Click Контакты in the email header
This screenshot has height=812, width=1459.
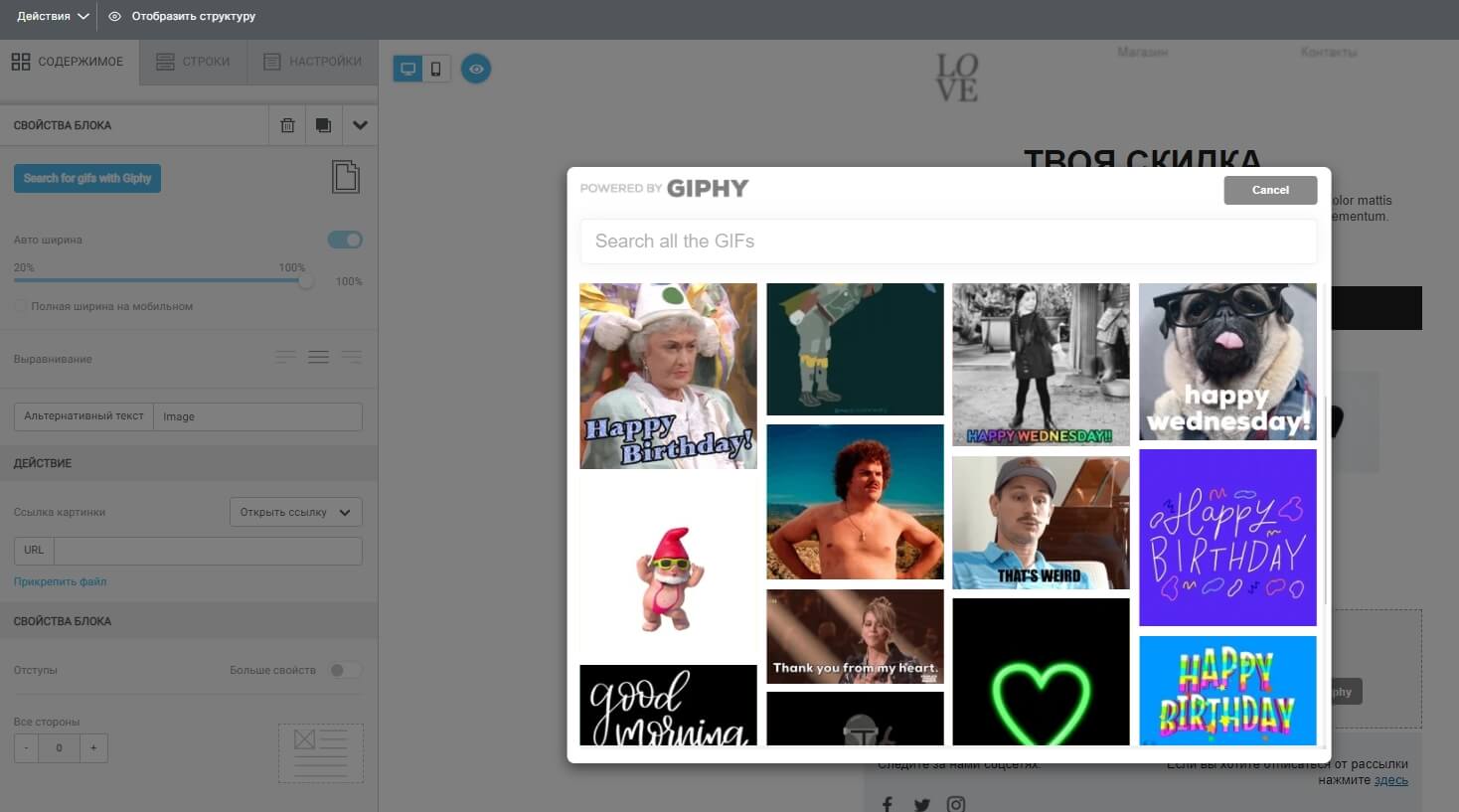[1328, 52]
